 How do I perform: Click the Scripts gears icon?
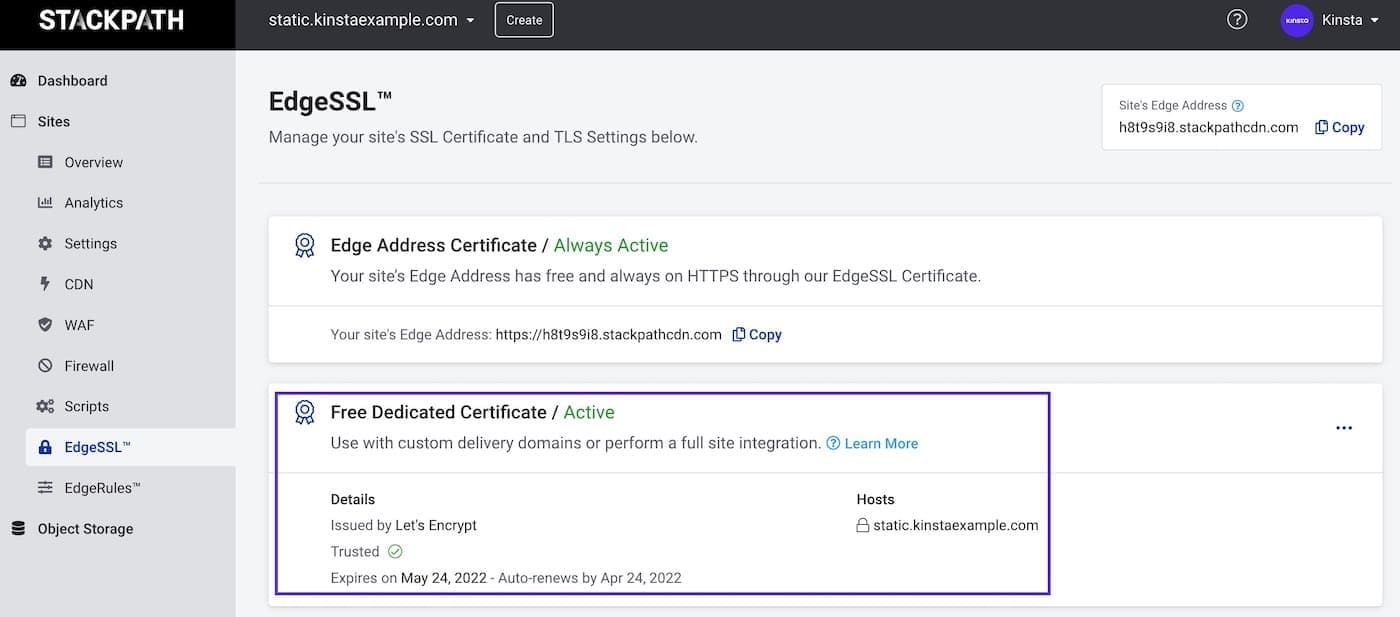44,405
